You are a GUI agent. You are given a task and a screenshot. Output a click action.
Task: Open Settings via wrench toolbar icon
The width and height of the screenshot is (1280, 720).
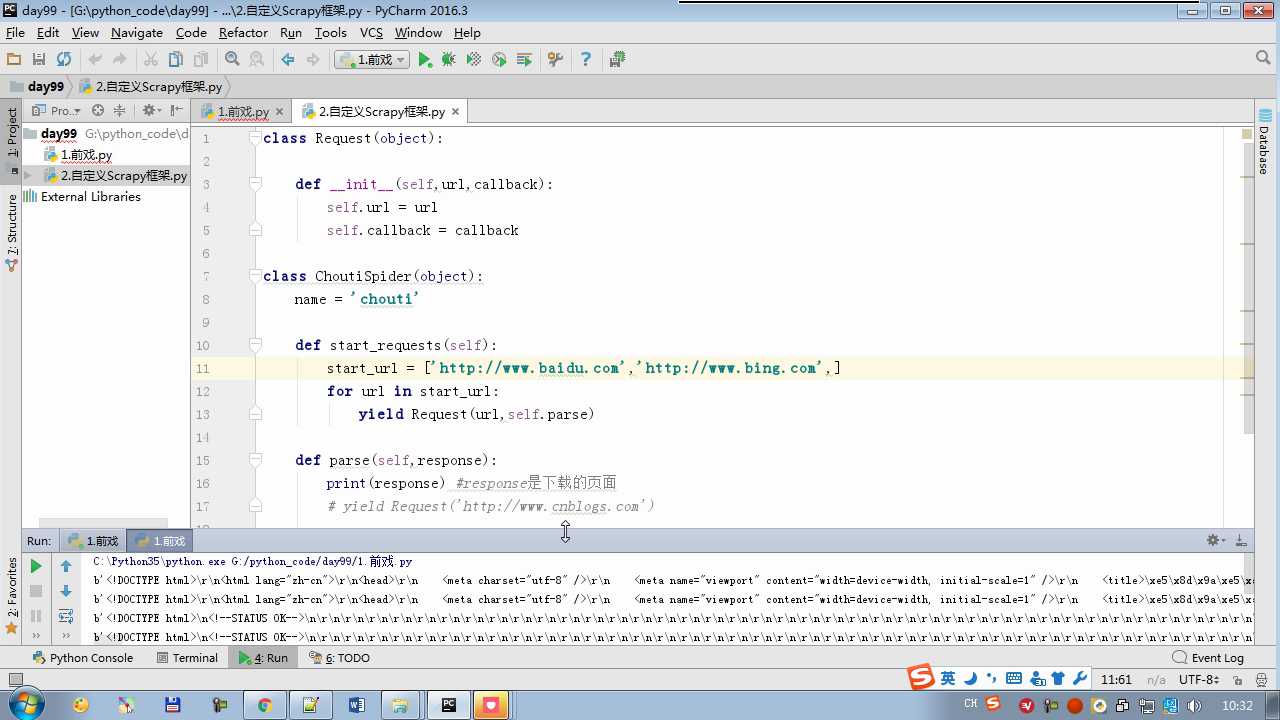[555, 60]
